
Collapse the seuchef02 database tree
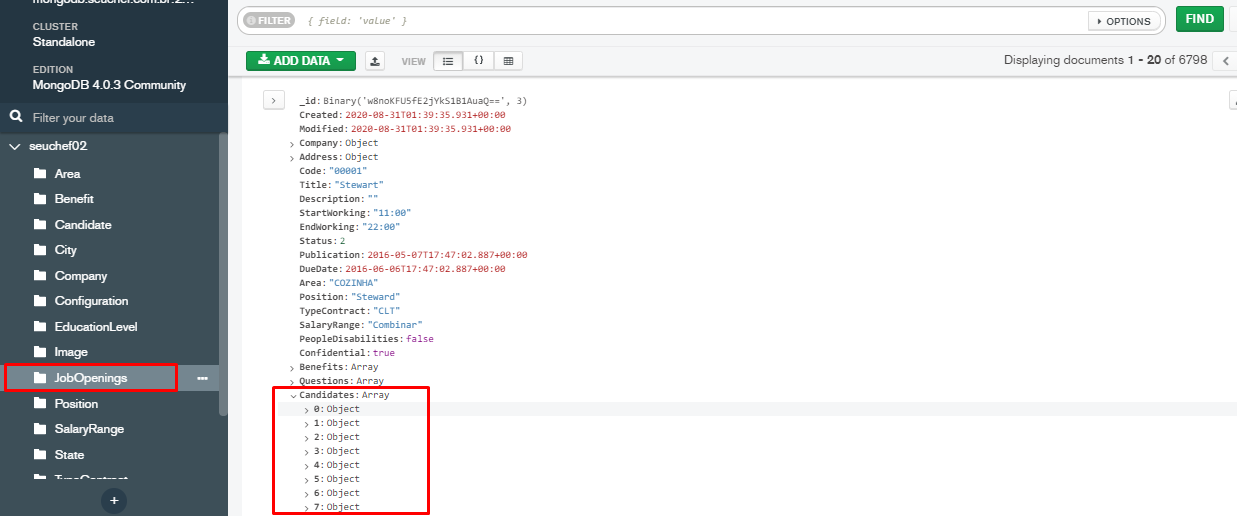(15, 147)
